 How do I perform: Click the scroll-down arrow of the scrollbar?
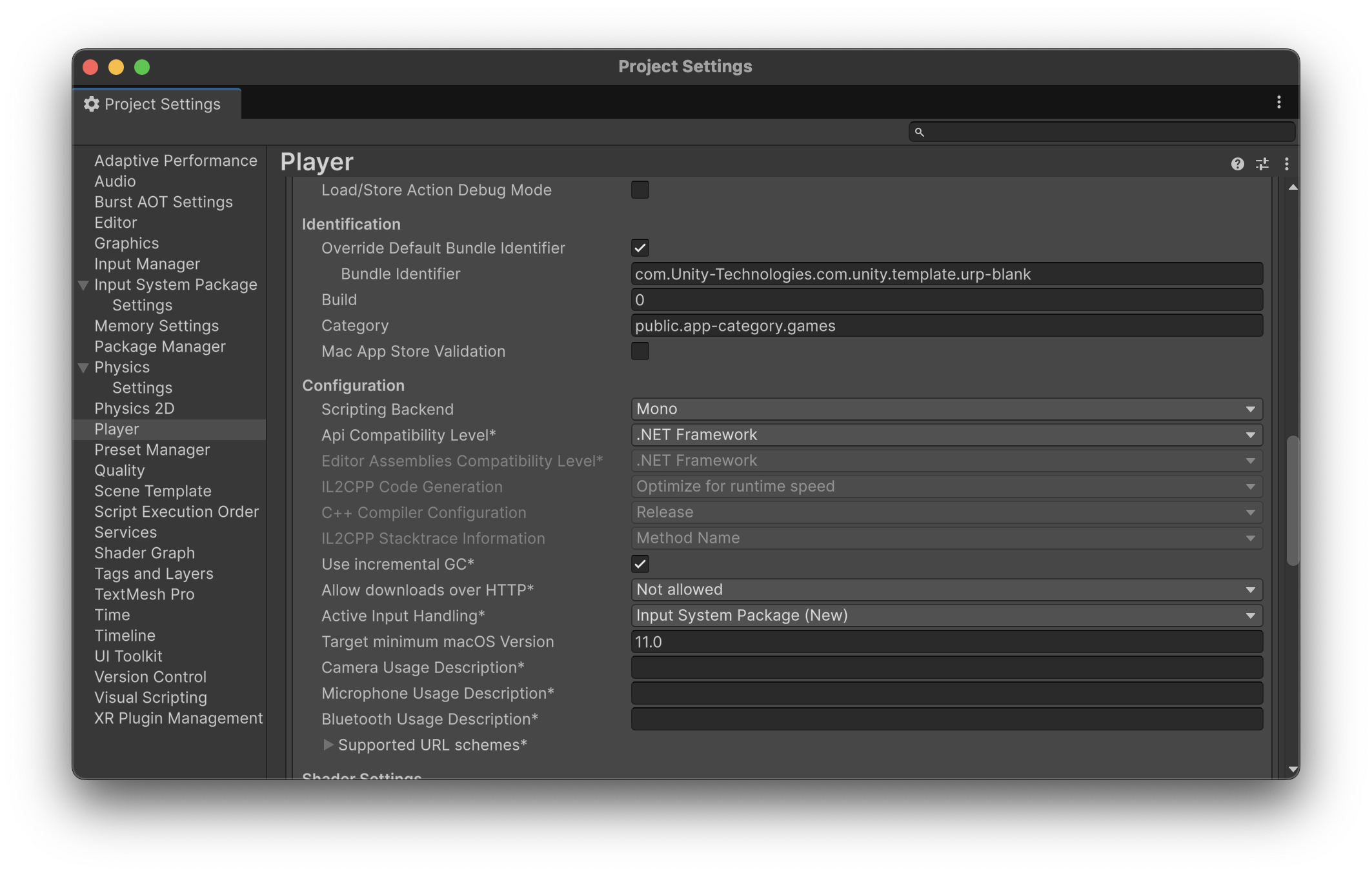point(1293,769)
